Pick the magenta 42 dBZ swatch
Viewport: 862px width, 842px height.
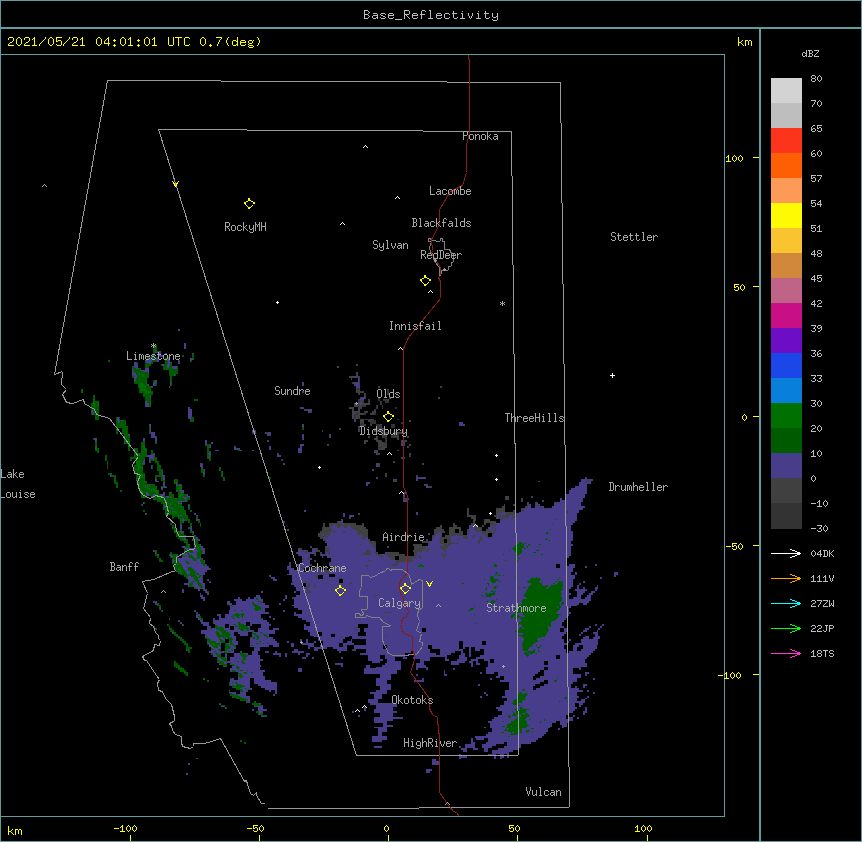coord(786,315)
